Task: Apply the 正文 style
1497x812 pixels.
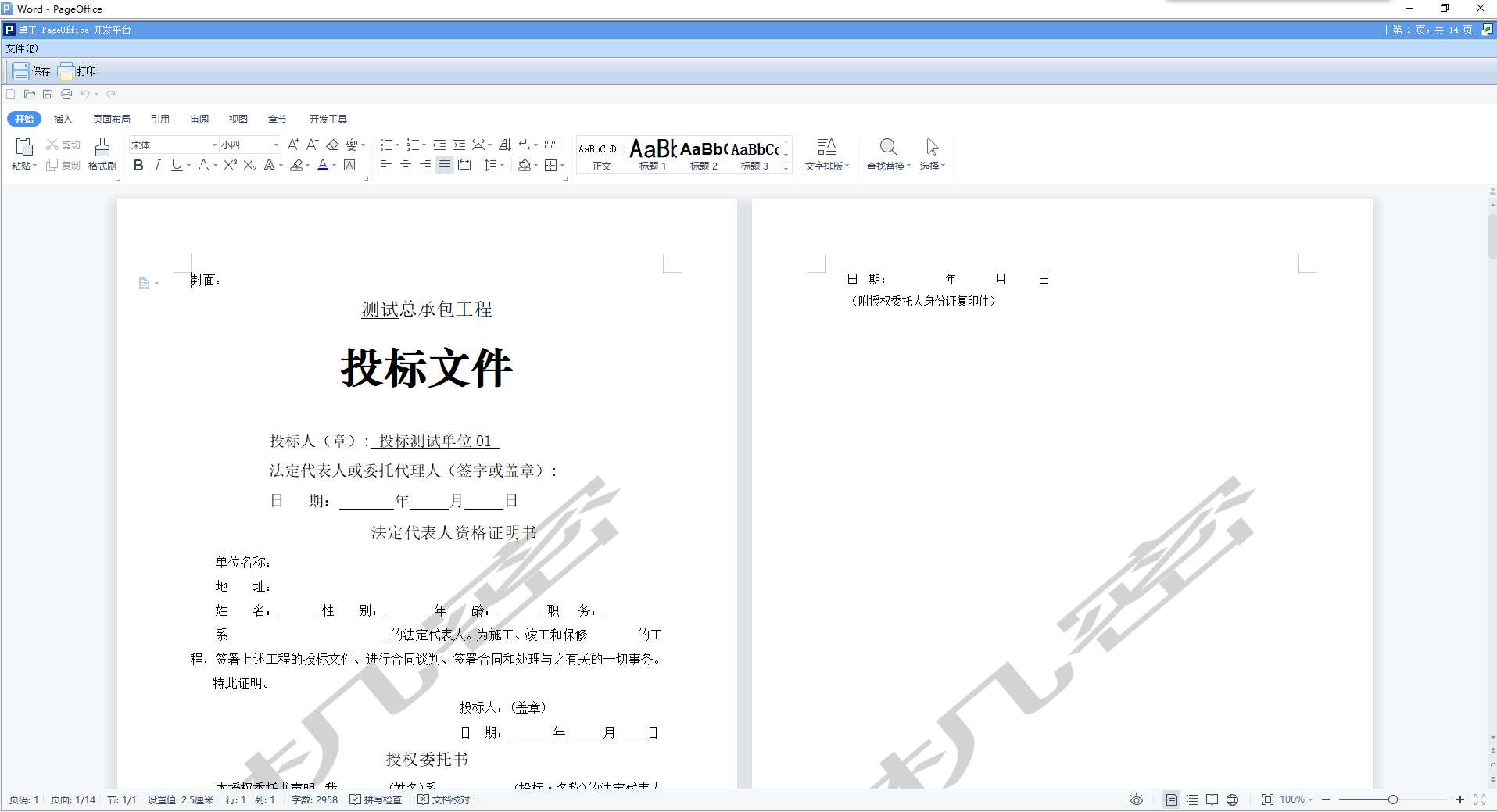Action: coord(601,155)
